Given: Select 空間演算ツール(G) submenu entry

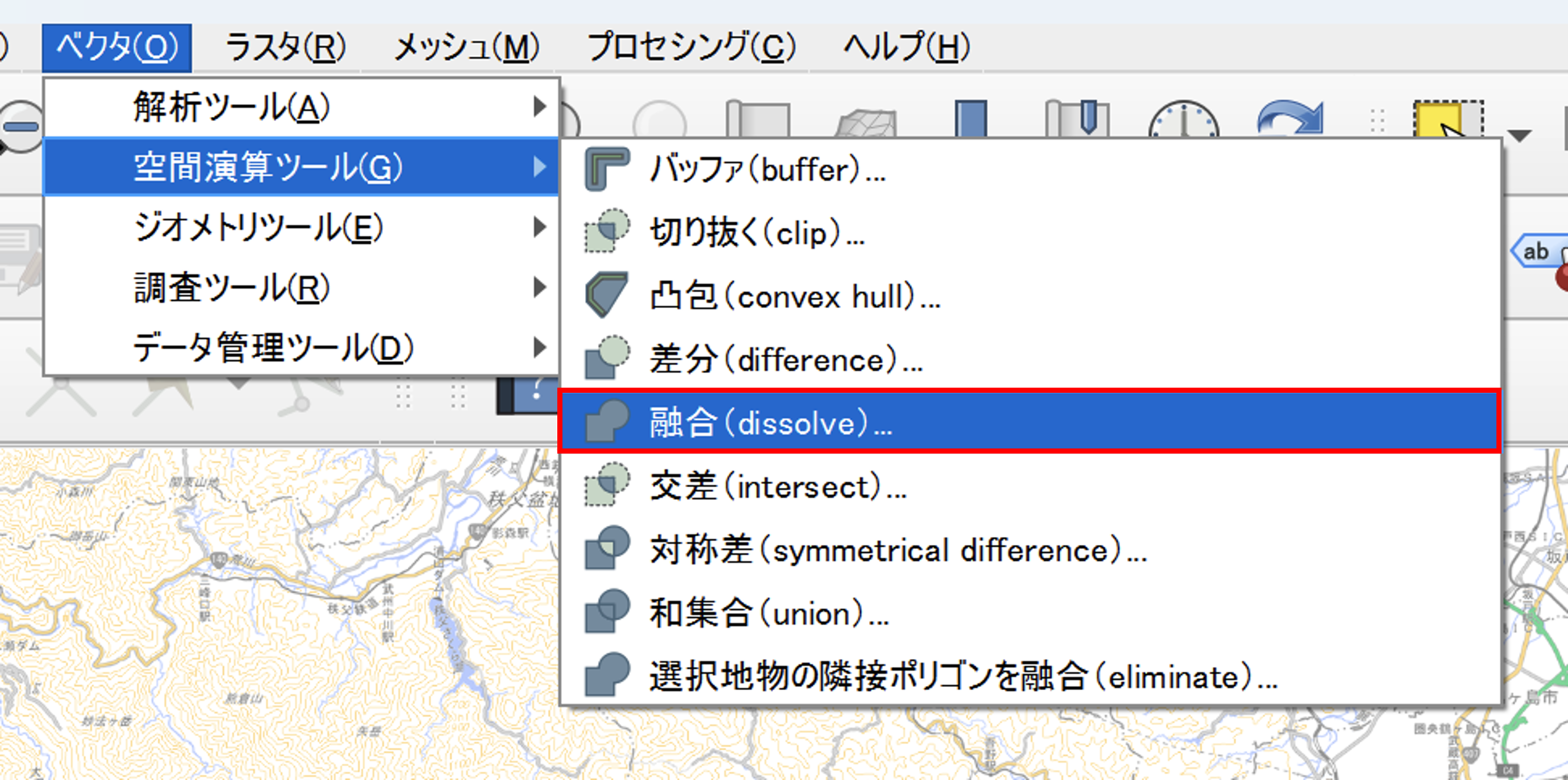Looking at the screenshot, I should [x=301, y=166].
